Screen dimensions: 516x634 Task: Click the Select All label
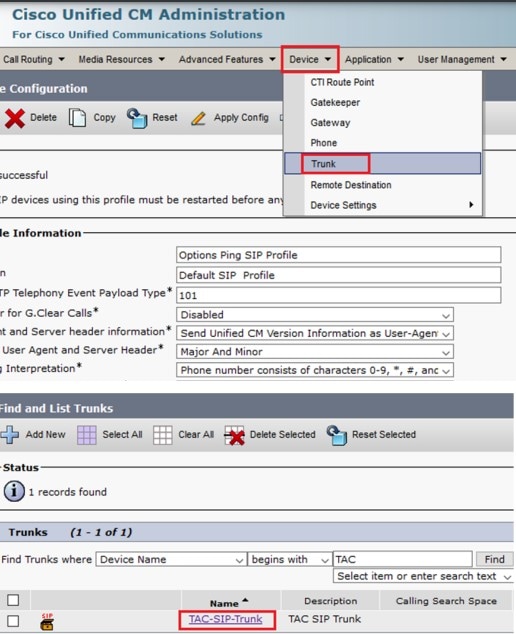122,435
